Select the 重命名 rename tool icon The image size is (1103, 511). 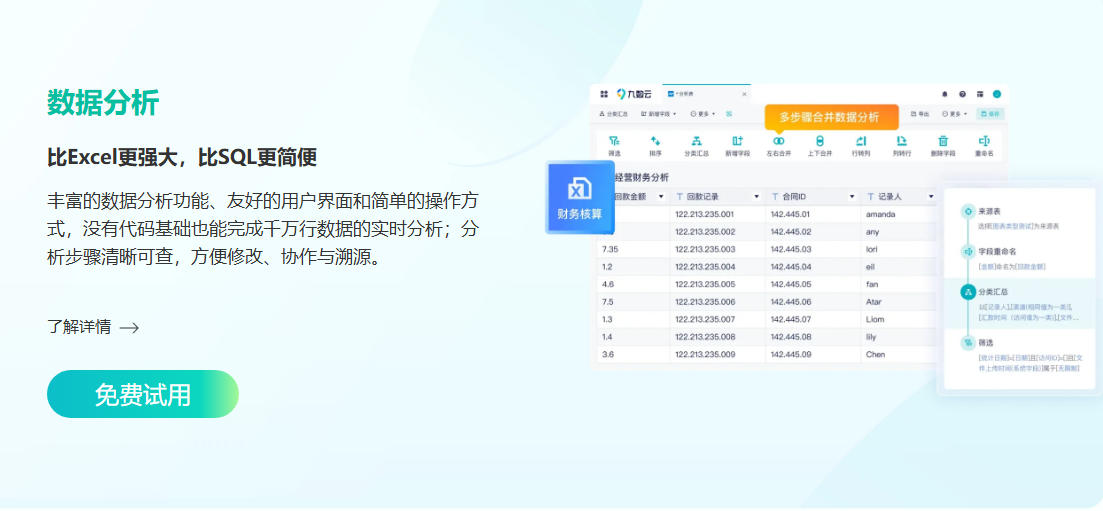984,141
